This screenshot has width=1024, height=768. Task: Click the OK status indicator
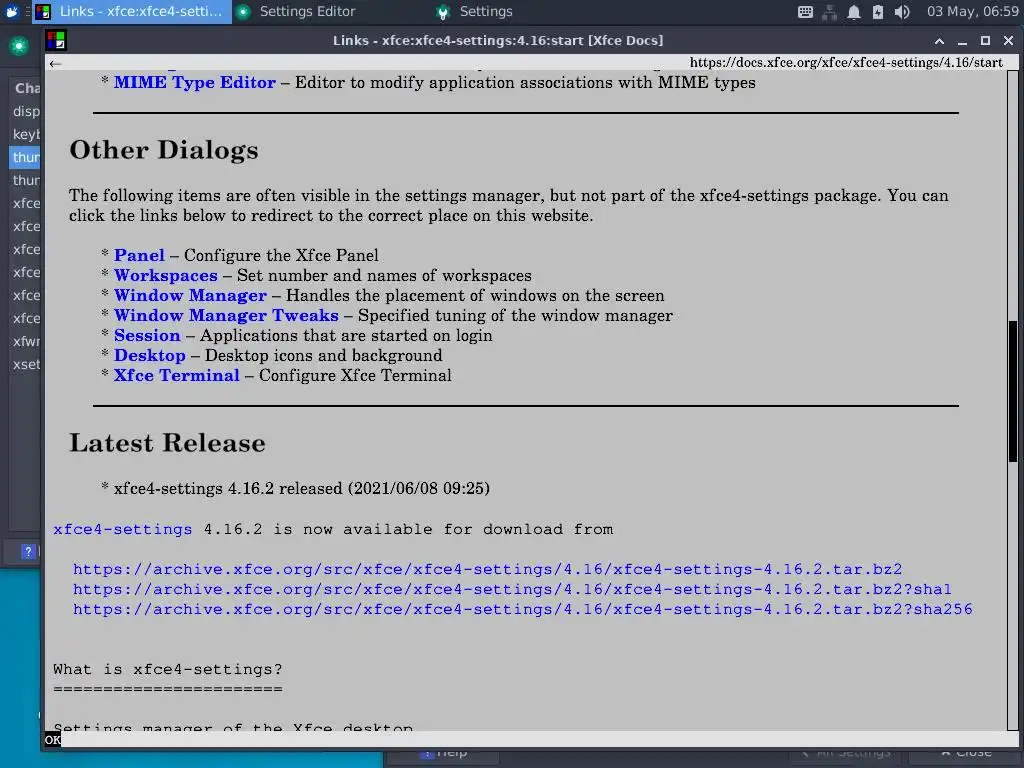[x=52, y=739]
